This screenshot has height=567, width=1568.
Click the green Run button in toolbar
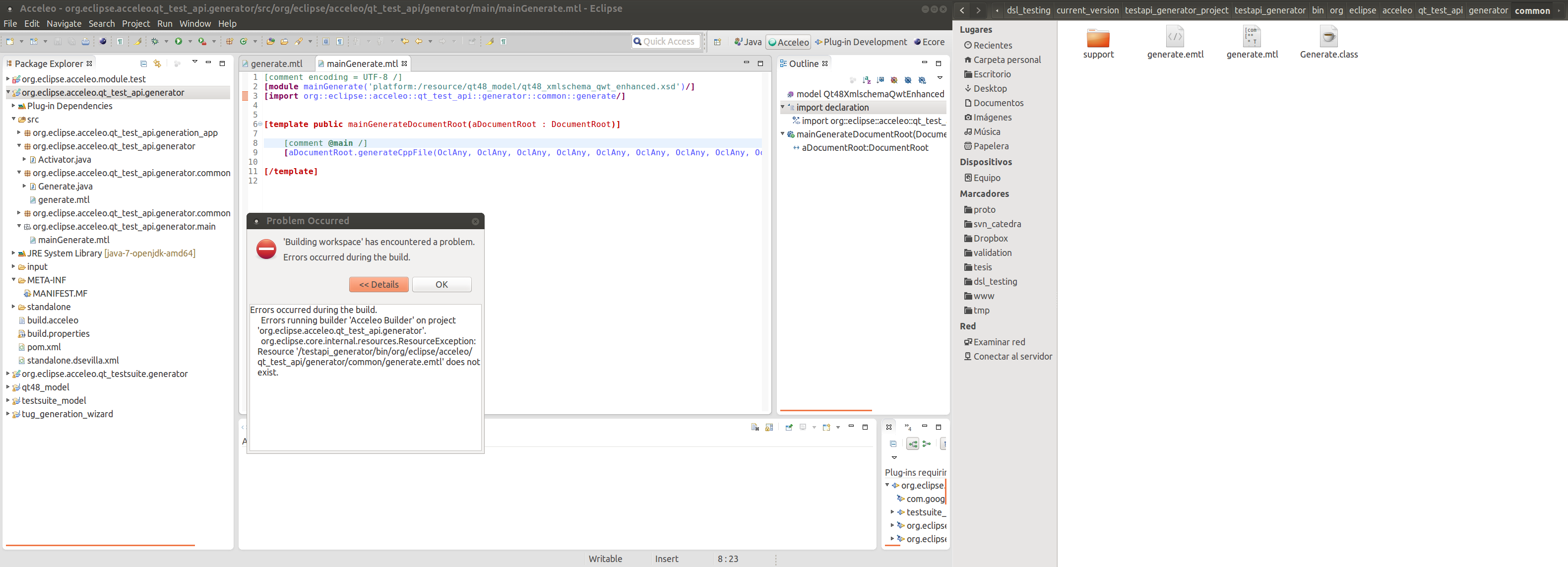tap(179, 41)
